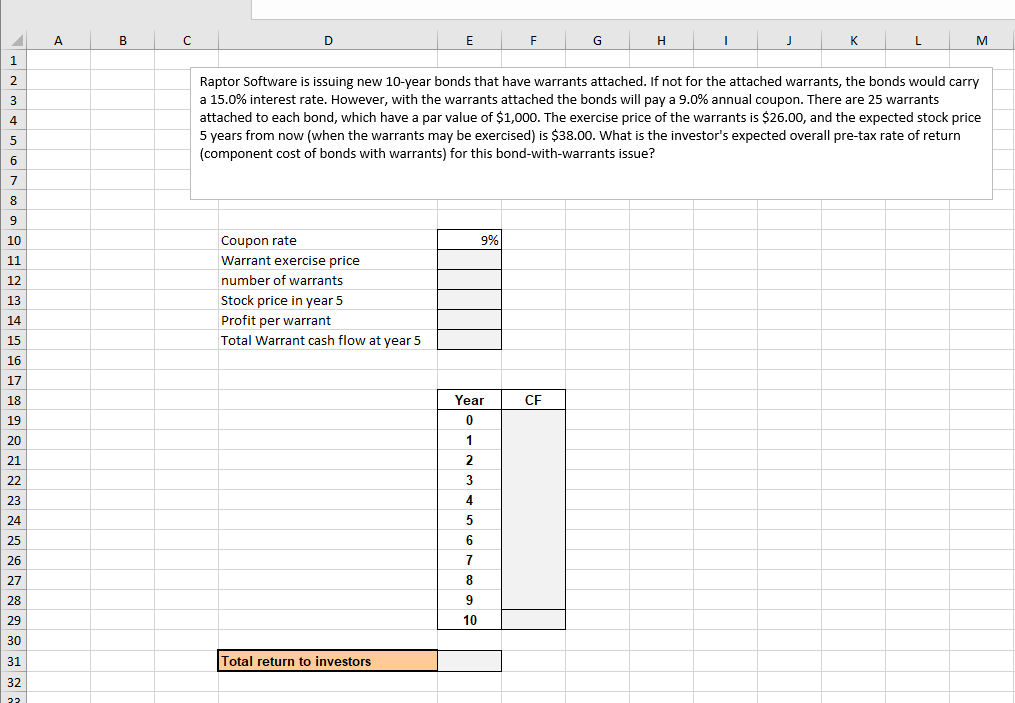
Task: Click the 'Coupon rate' label cell
Action: pos(328,240)
